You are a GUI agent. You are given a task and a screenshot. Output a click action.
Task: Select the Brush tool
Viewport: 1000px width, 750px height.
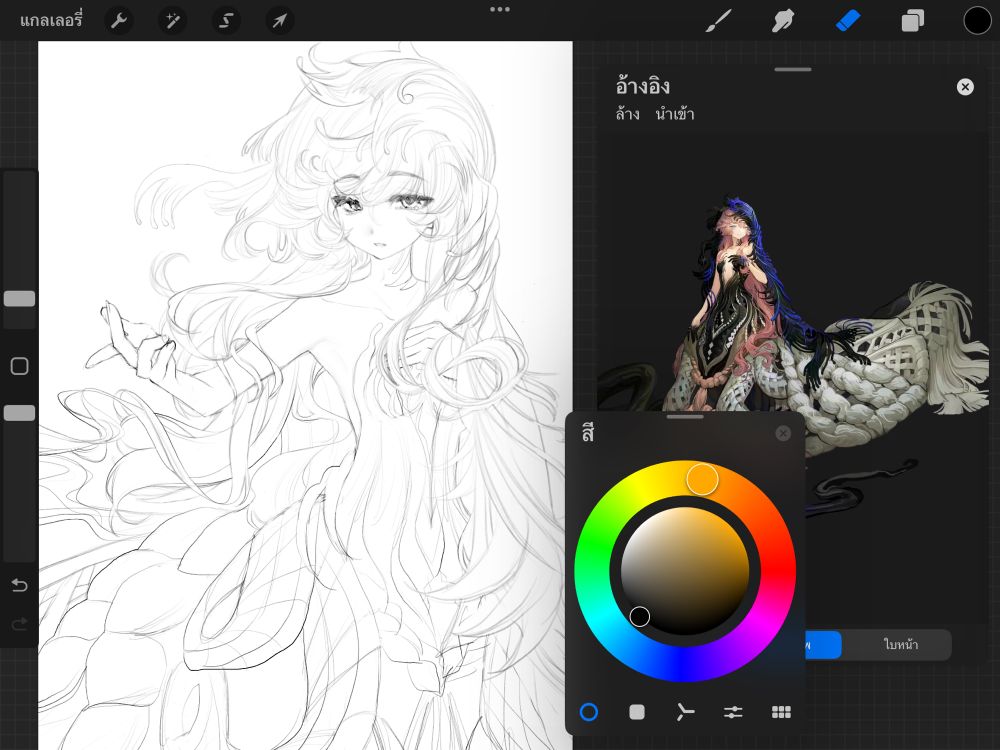719,20
